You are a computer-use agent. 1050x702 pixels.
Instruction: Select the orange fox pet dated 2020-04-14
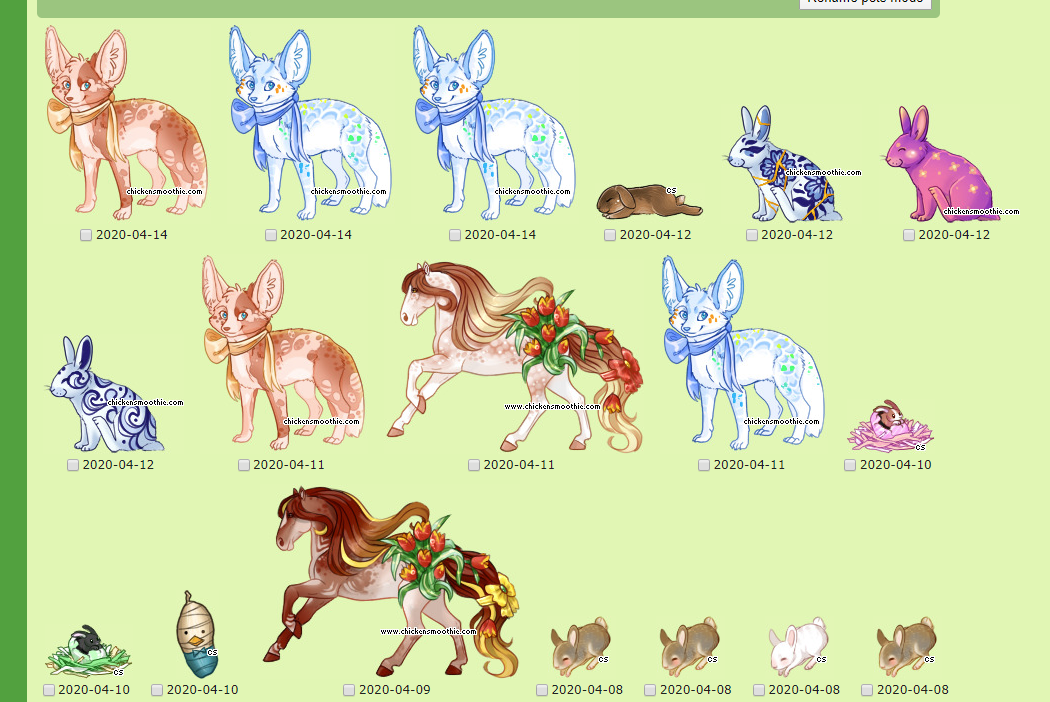coord(126,124)
